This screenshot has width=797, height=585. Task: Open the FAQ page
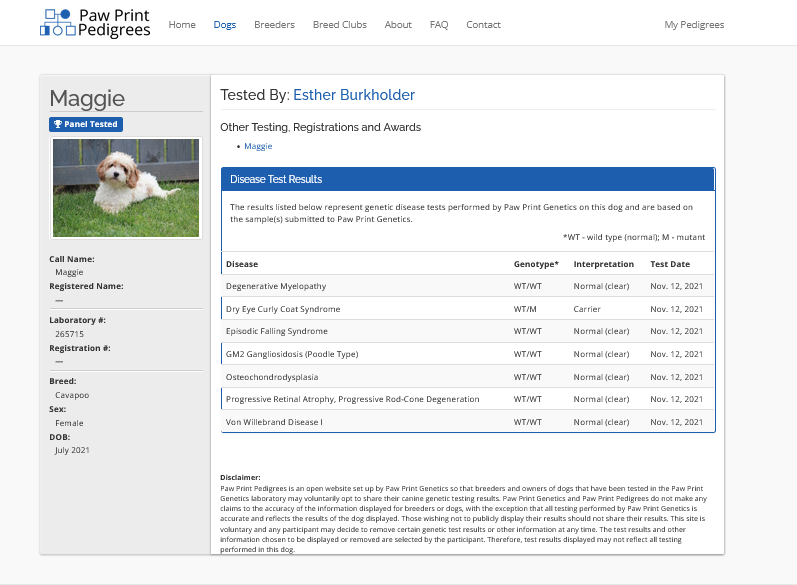point(439,25)
